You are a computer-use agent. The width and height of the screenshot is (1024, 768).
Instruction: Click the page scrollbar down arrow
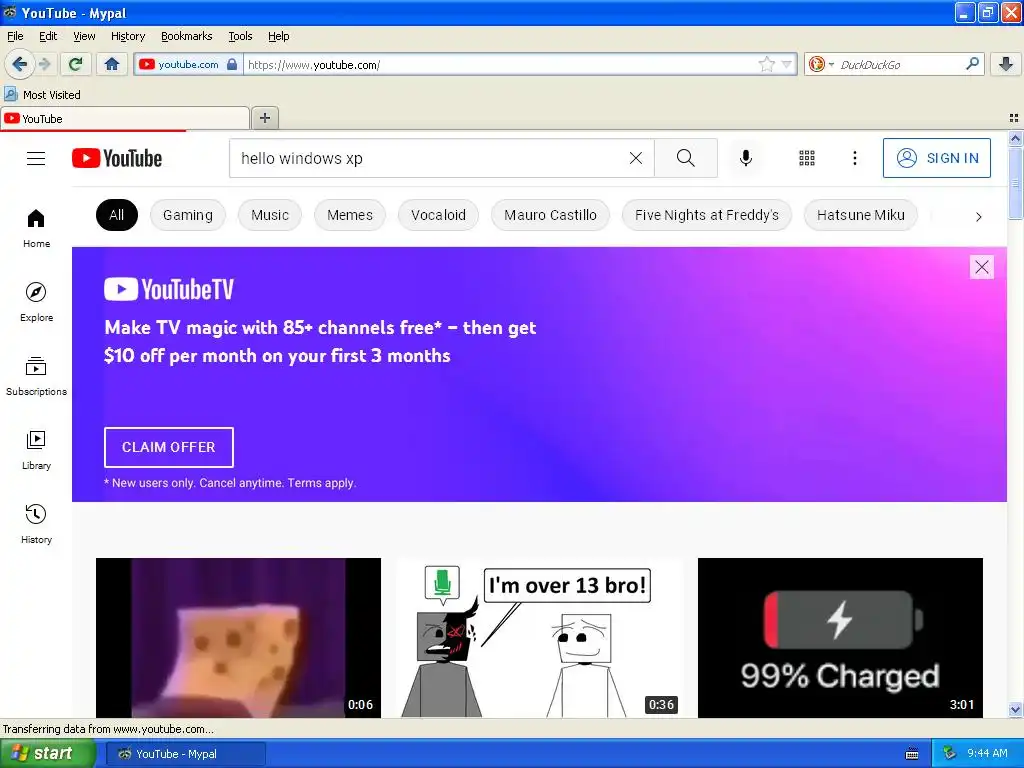1016,709
